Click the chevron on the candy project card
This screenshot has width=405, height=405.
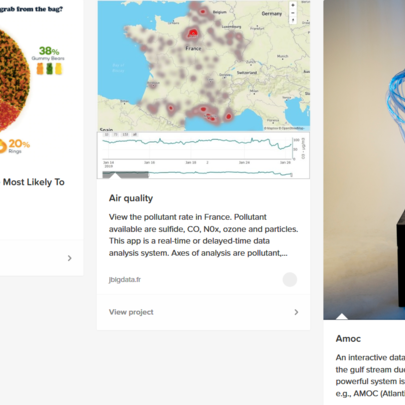point(69,258)
